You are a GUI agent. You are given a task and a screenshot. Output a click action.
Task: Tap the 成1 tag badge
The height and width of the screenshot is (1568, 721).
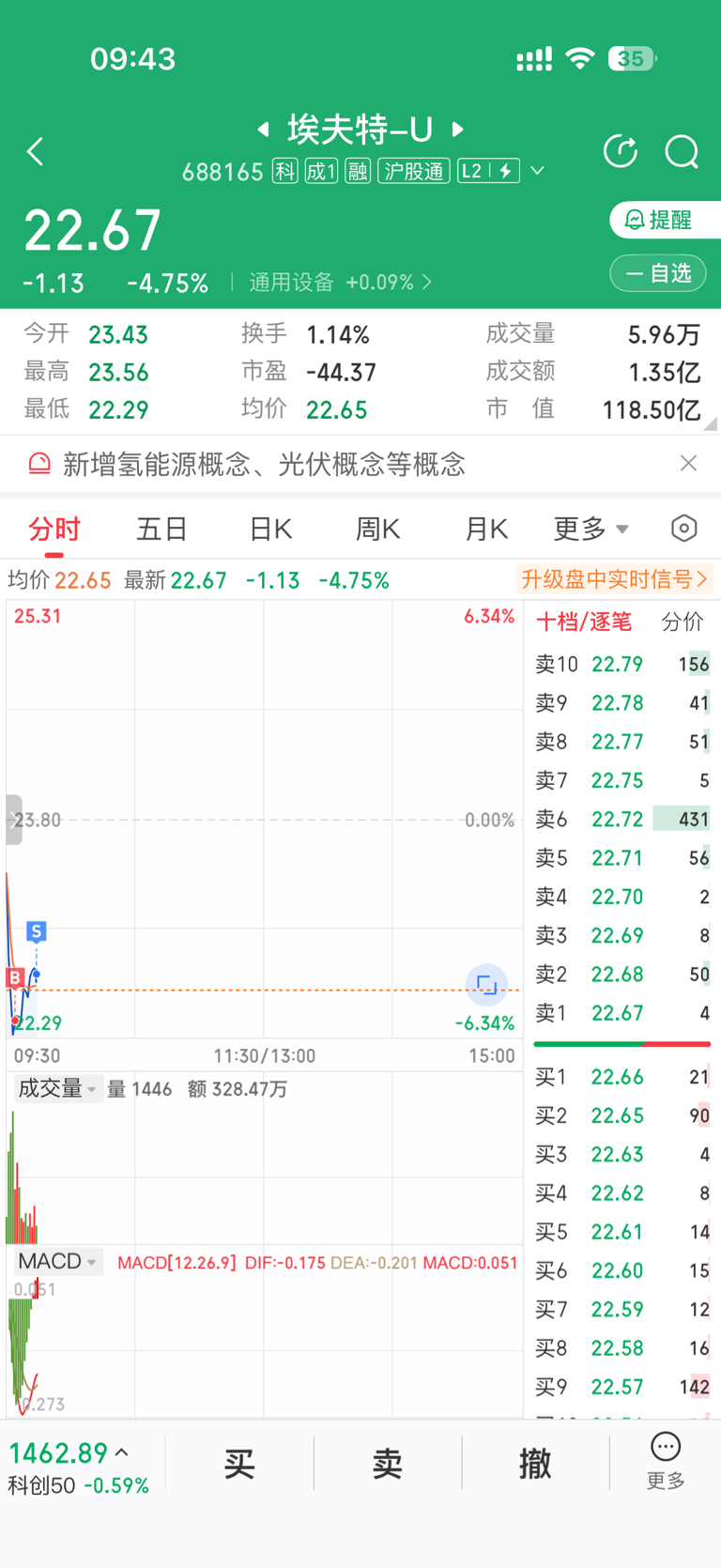click(x=321, y=171)
